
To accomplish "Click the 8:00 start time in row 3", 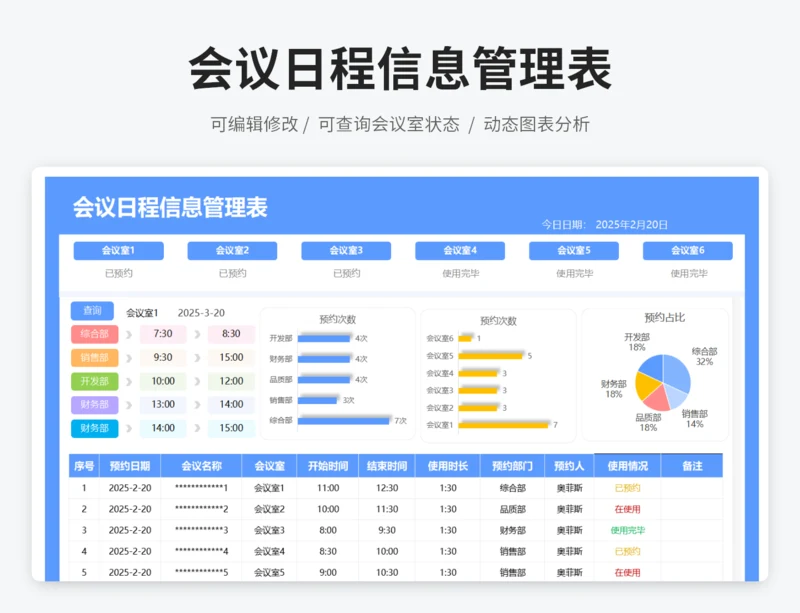I will click(328, 530).
